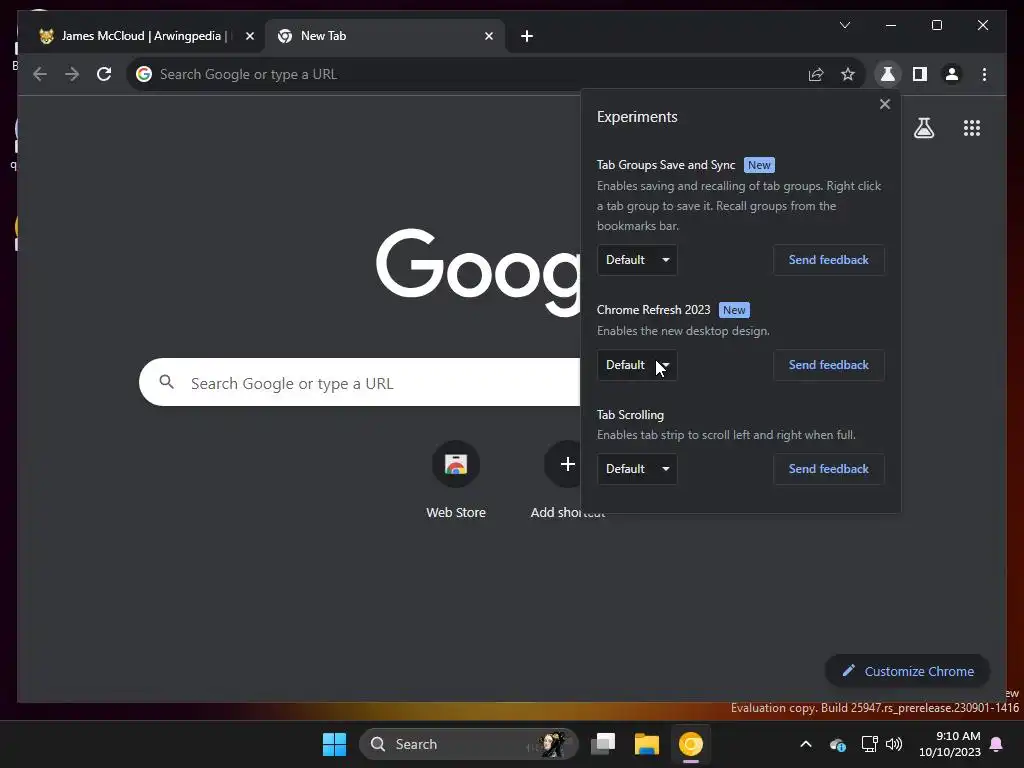Open Chrome Refresh 2023 Default dropdown
1024x768 pixels.
click(637, 365)
